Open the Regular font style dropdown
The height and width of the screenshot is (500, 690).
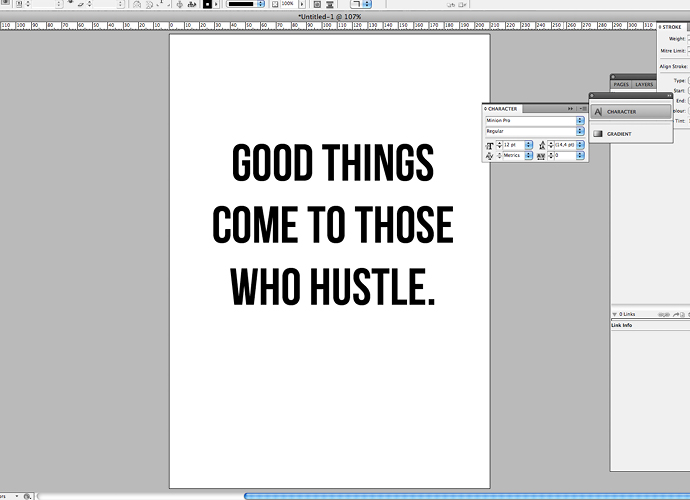click(580, 131)
